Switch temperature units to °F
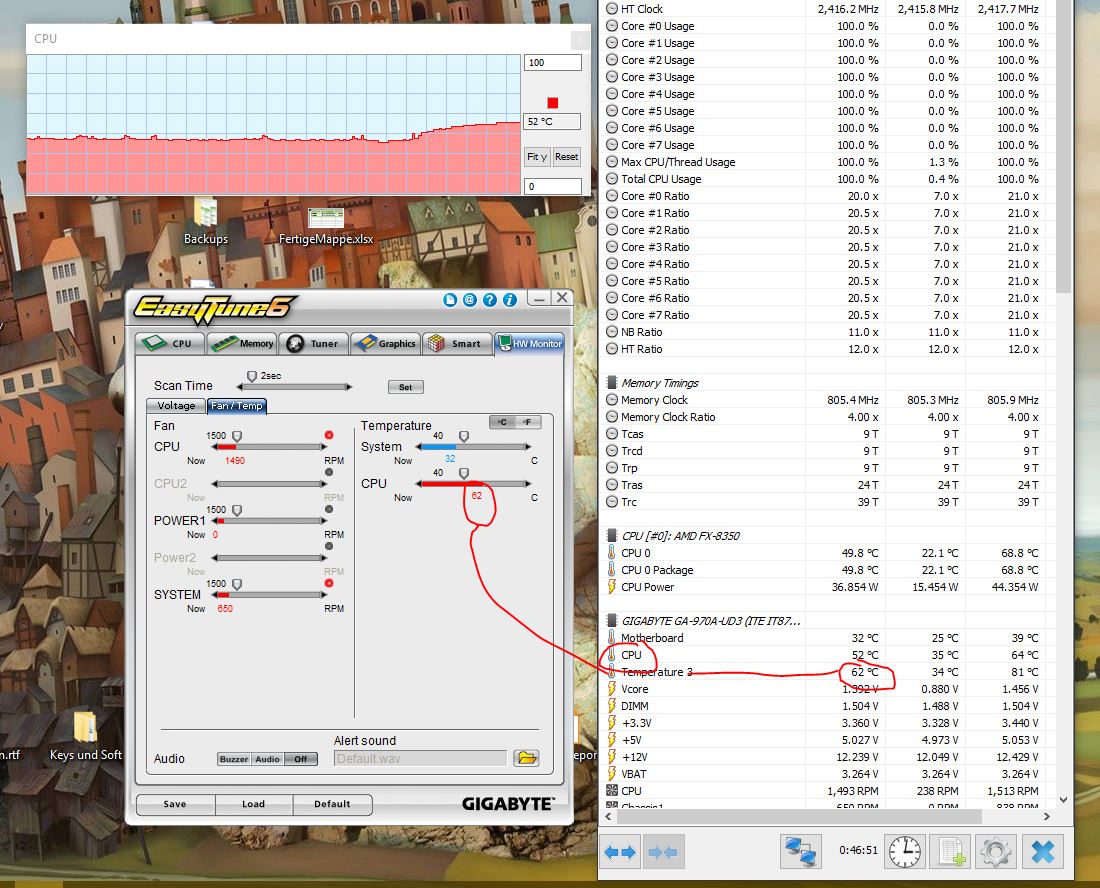This screenshot has width=1100, height=888. pos(528,422)
